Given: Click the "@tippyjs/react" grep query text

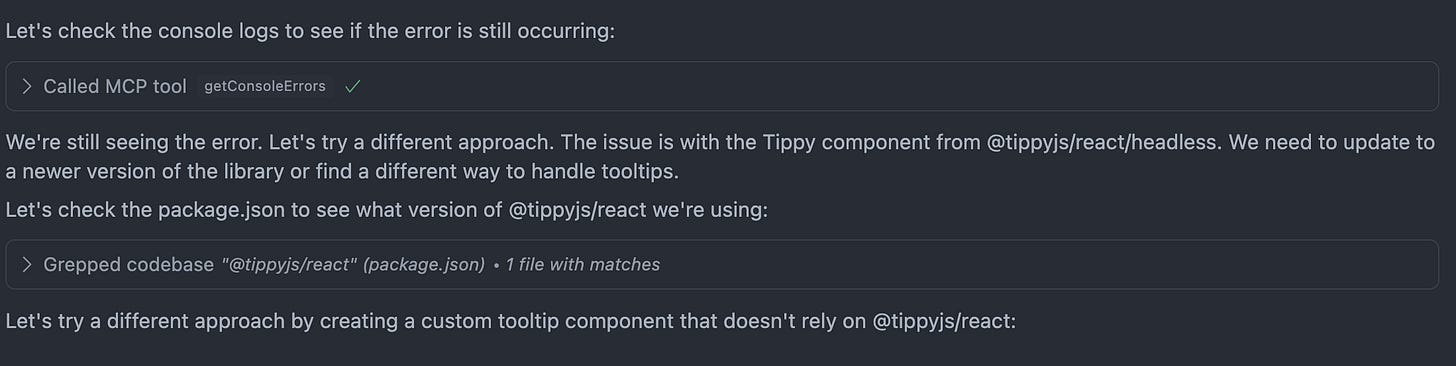Looking at the screenshot, I should 289,265.
